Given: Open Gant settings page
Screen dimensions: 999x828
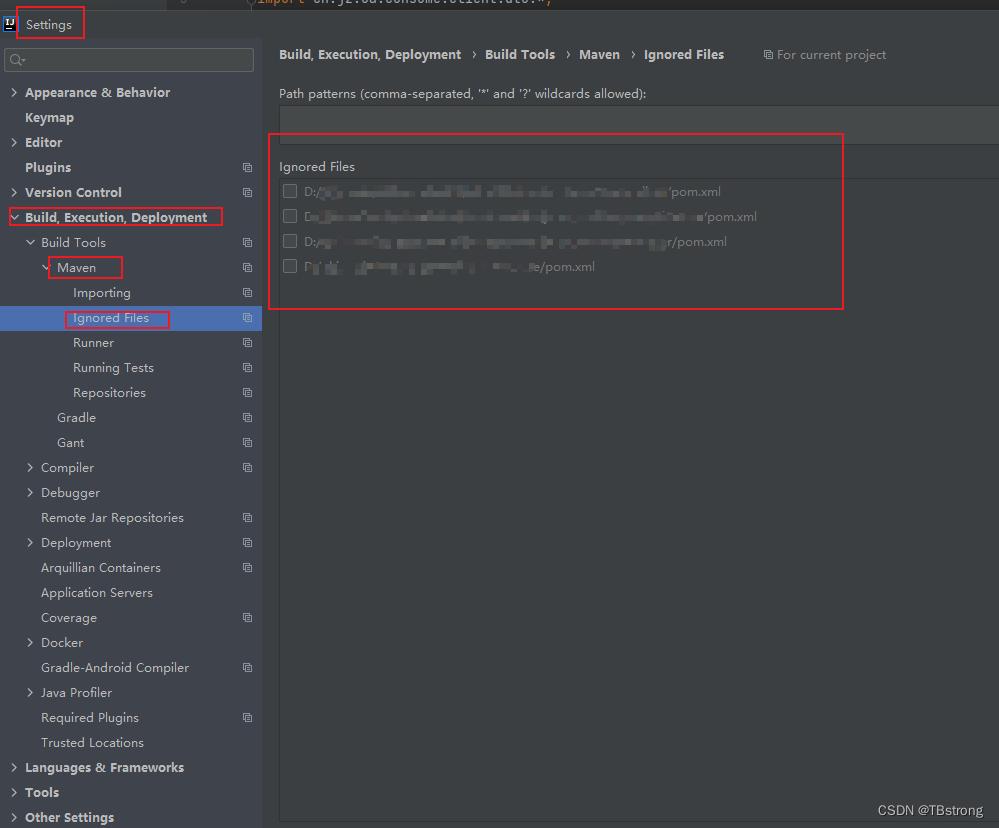Looking at the screenshot, I should tap(71, 443).
